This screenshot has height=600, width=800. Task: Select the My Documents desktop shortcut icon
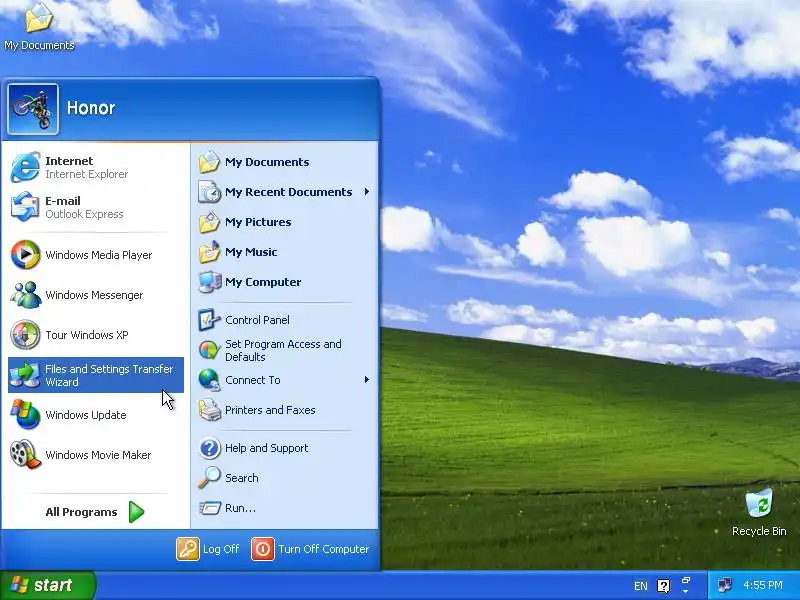pyautogui.click(x=39, y=17)
